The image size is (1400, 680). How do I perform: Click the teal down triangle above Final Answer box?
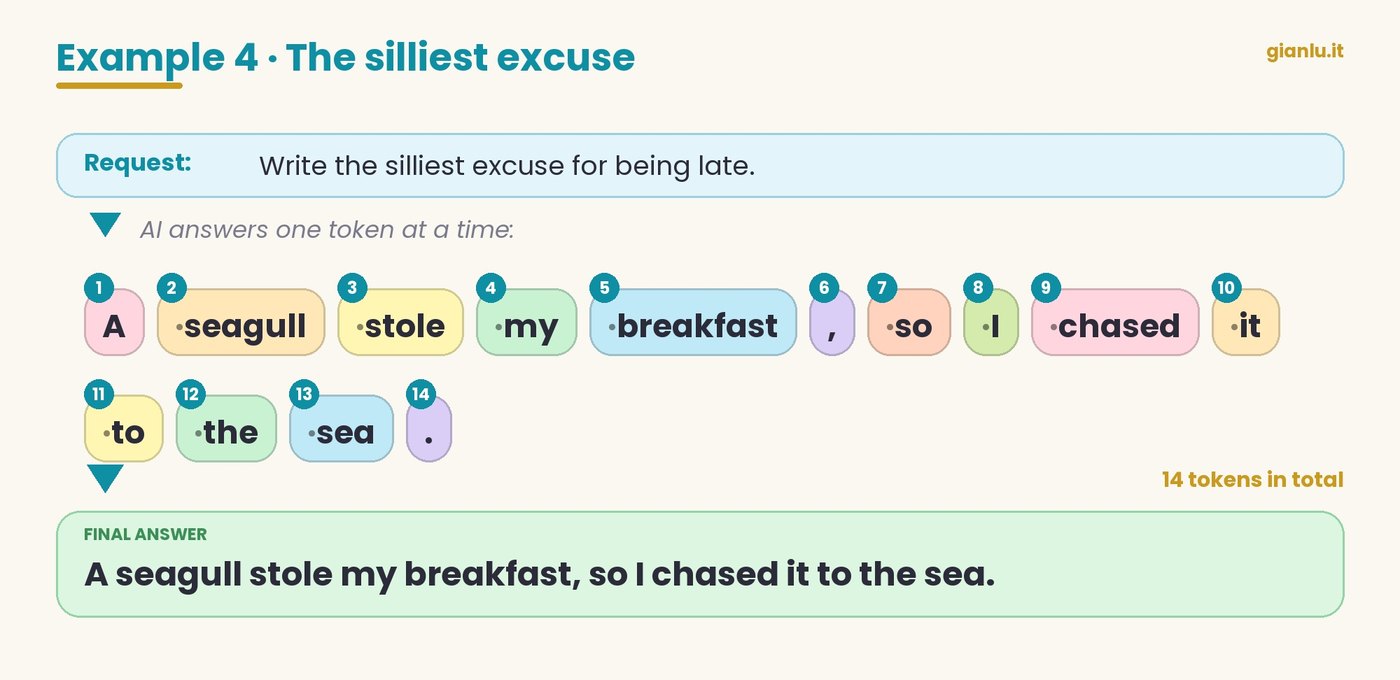point(105,478)
